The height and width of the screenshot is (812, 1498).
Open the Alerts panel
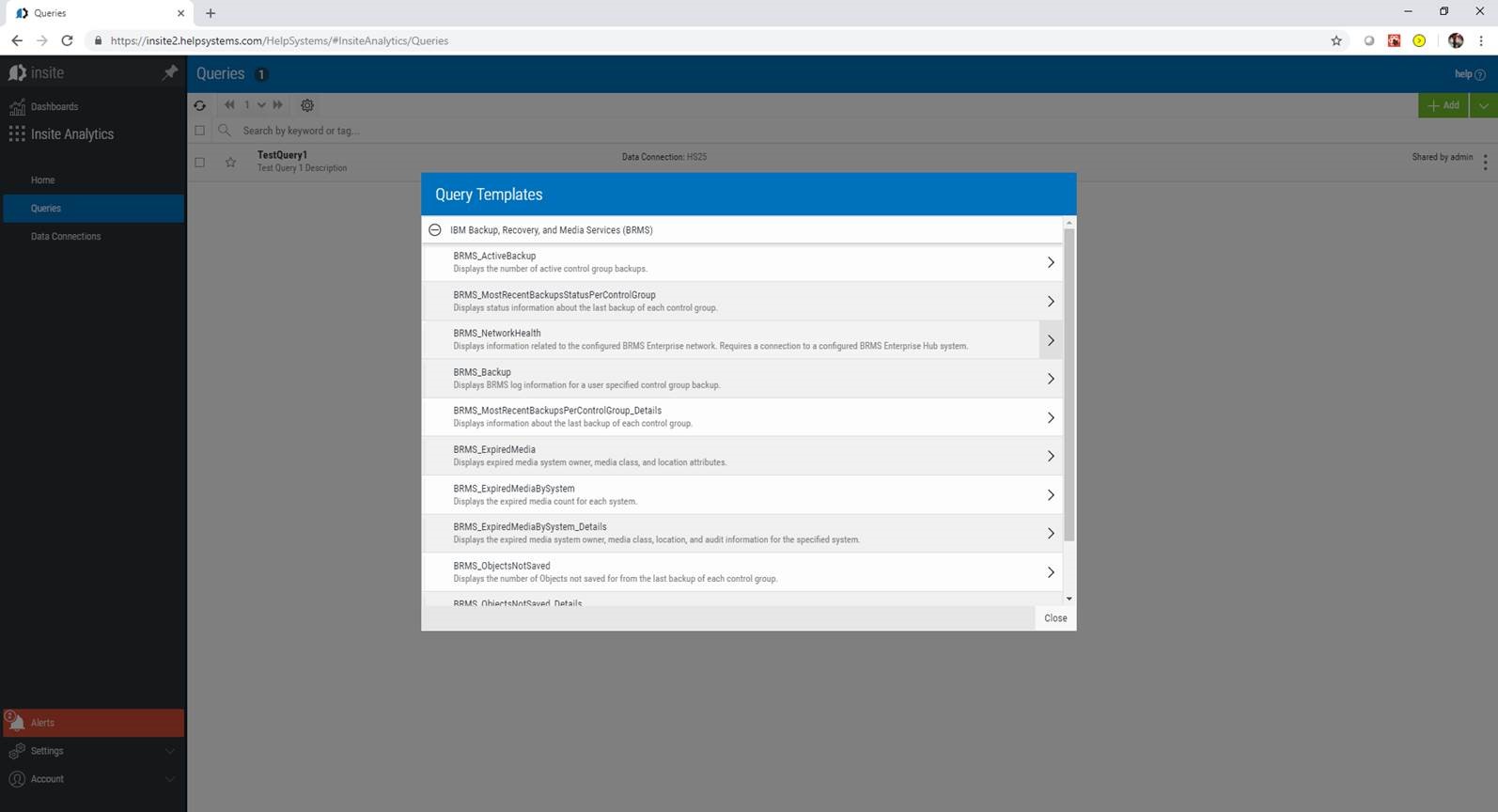tap(94, 723)
